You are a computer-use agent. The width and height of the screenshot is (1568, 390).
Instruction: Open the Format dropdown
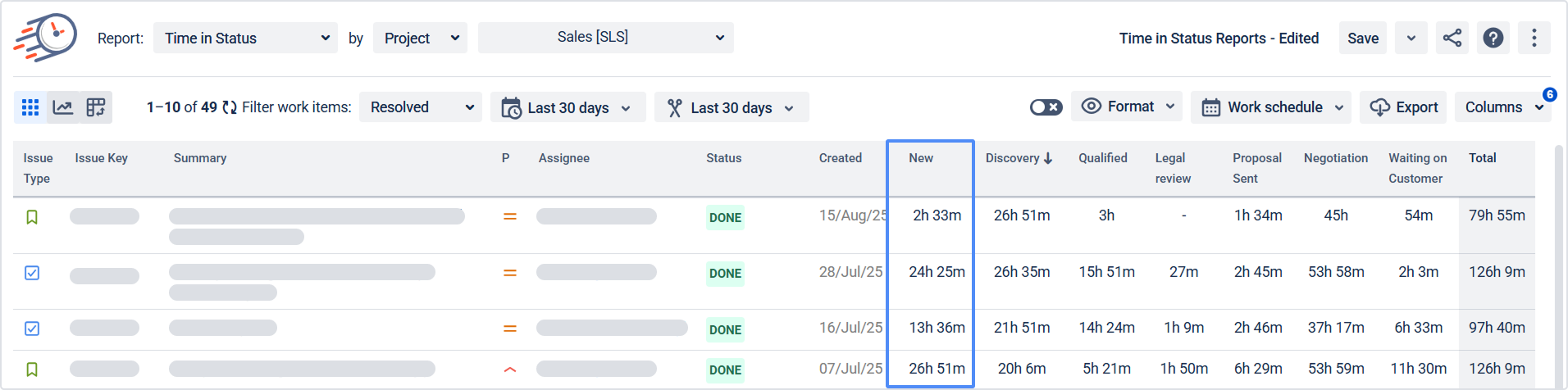[1127, 107]
